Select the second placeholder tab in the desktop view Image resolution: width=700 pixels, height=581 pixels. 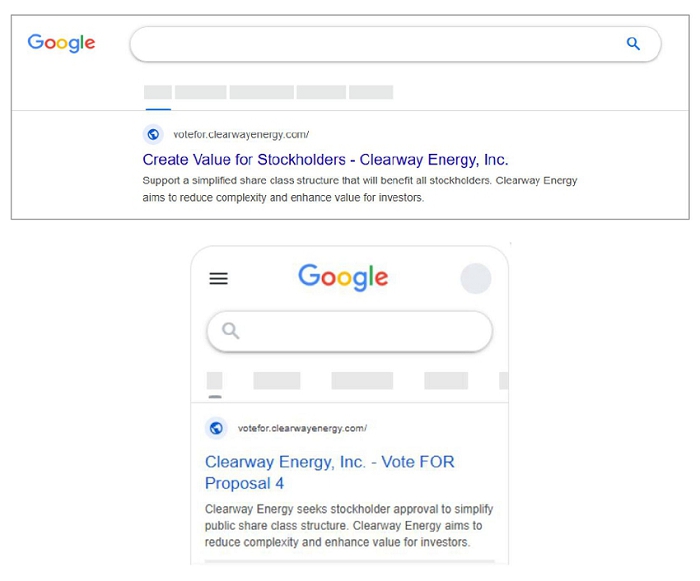pyautogui.click(x=201, y=92)
